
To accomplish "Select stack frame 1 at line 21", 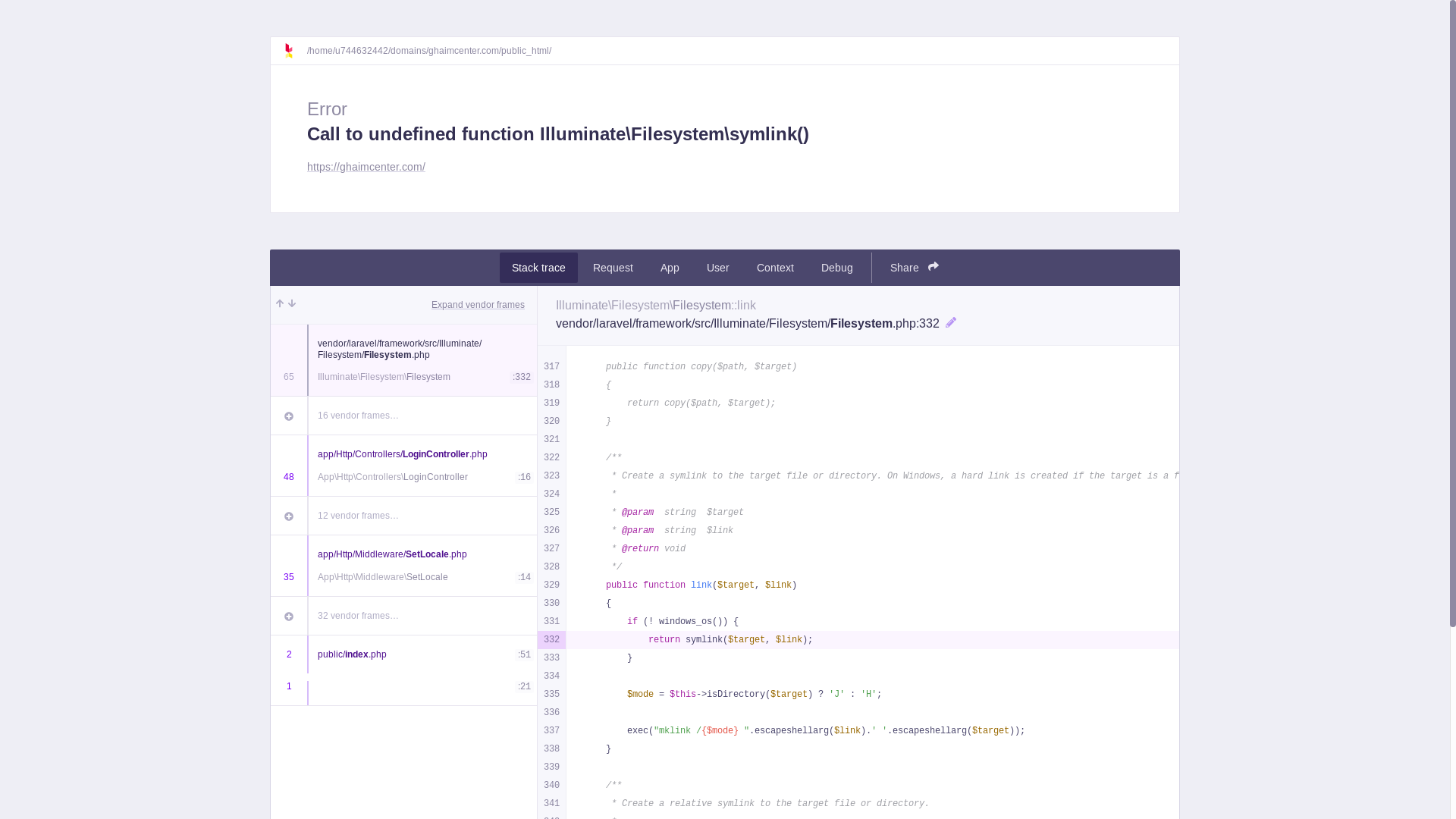I will (403, 689).
